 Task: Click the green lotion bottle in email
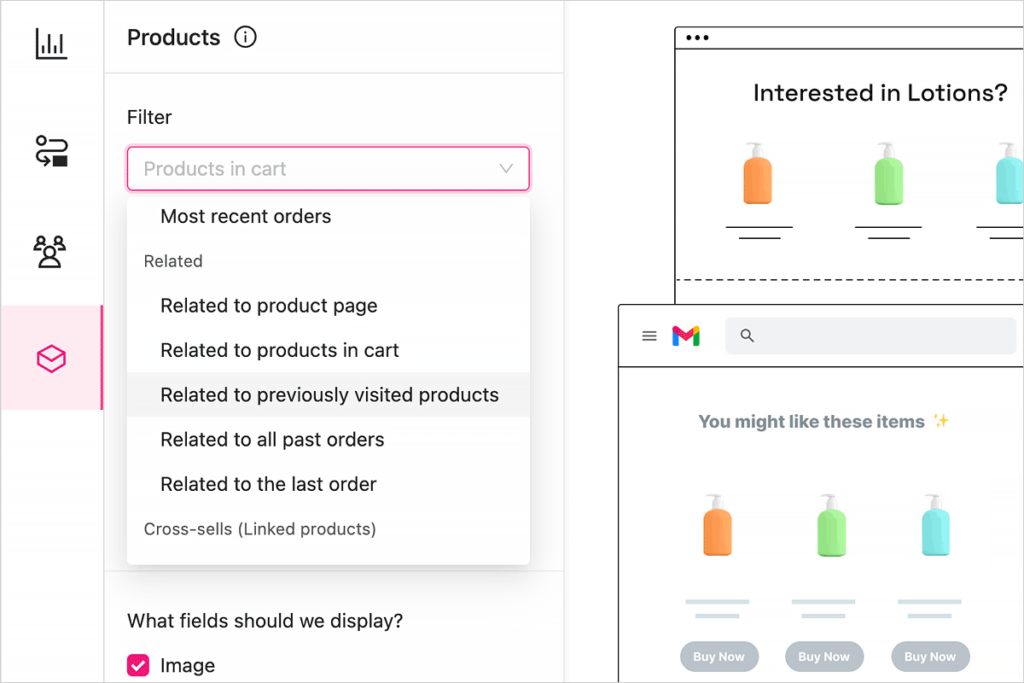[x=831, y=525]
